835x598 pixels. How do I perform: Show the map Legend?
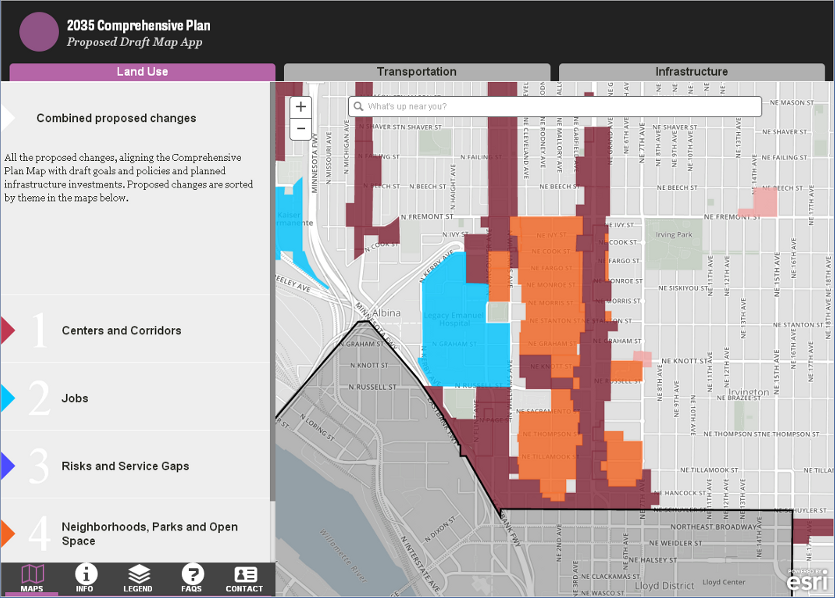138,578
